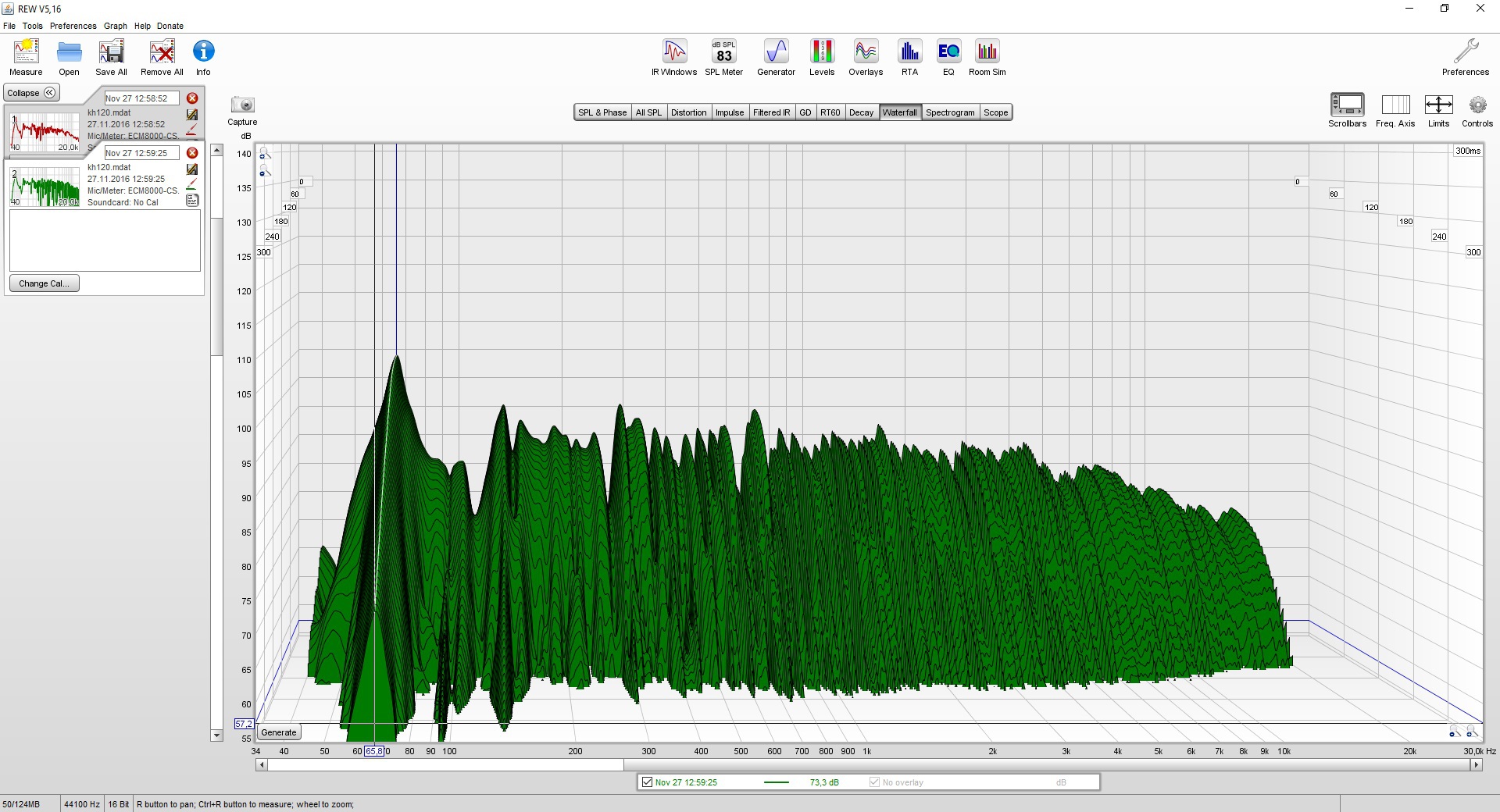Delete the Nov 27 12:58:52 measurement
This screenshot has width=1500, height=812.
tap(192, 98)
